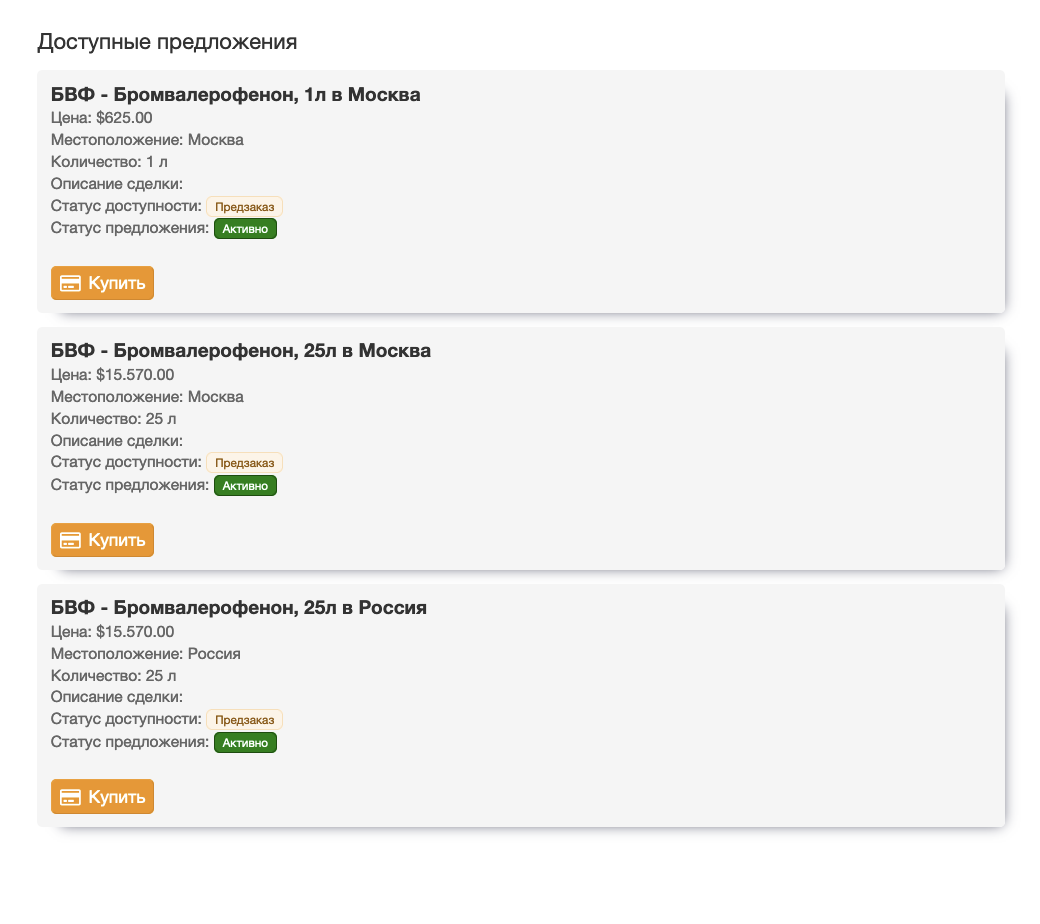Click the Предзаказ badge on the 1л offer

click(x=244, y=207)
